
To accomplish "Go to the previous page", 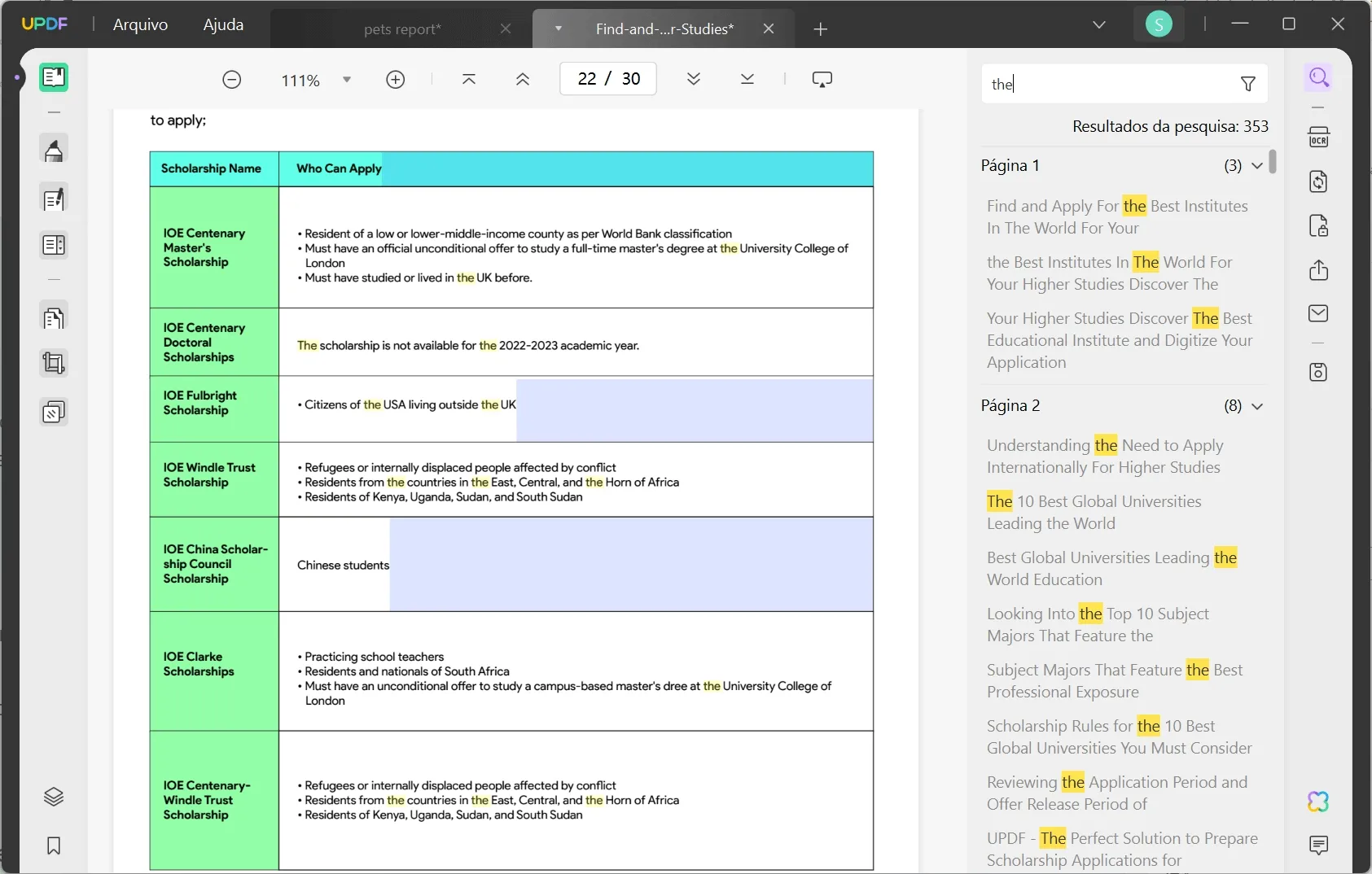I will pyautogui.click(x=523, y=79).
